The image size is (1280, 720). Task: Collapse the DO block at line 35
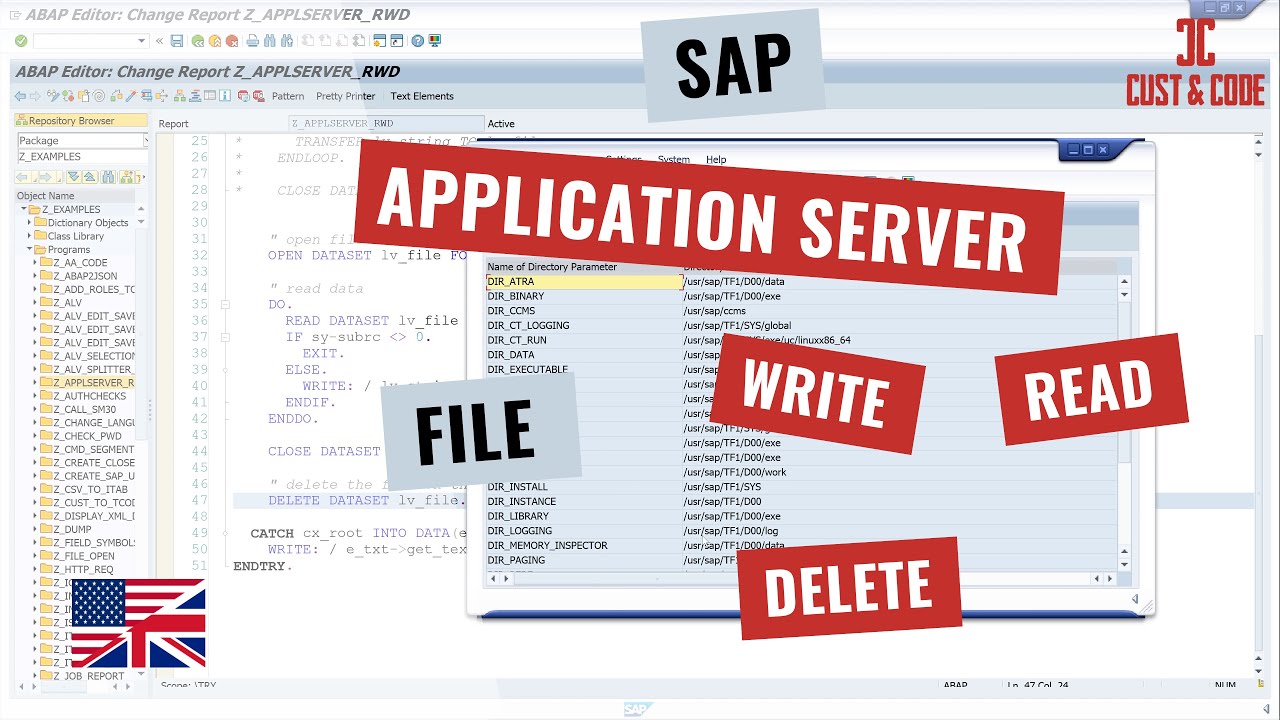[x=225, y=304]
